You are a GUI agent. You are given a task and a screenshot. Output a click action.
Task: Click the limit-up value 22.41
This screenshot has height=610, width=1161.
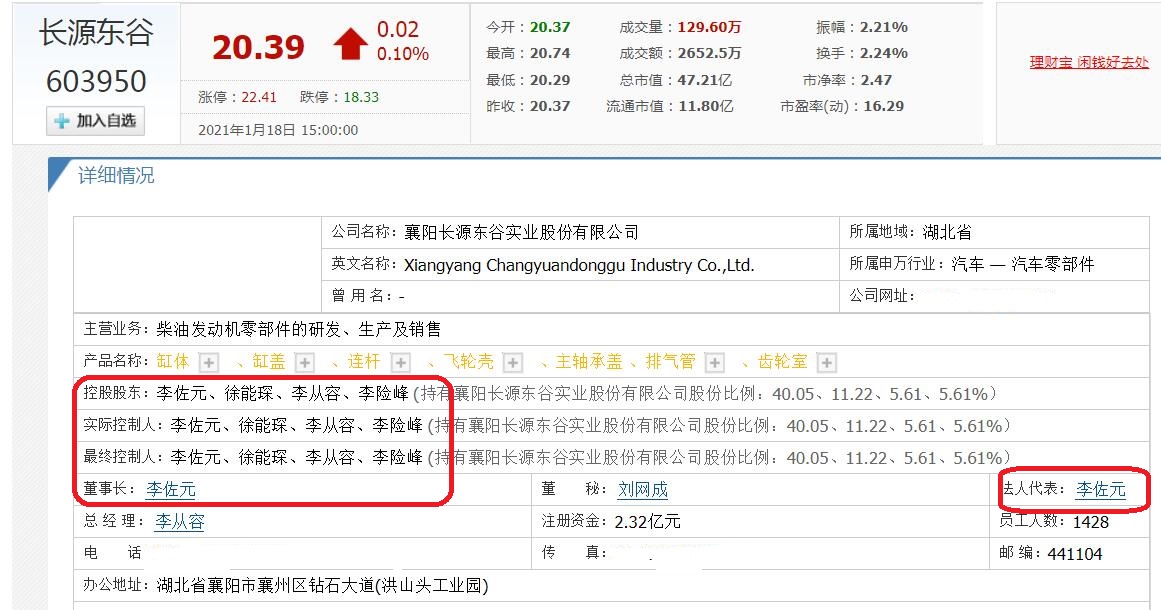[x=259, y=97]
